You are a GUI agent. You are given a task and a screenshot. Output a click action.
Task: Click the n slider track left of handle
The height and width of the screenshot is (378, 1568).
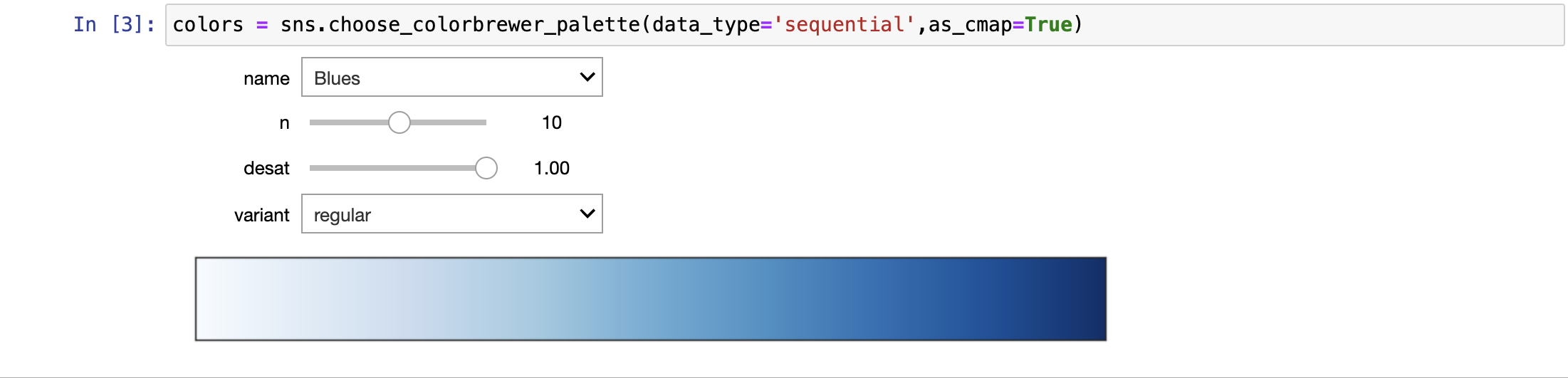(x=349, y=122)
